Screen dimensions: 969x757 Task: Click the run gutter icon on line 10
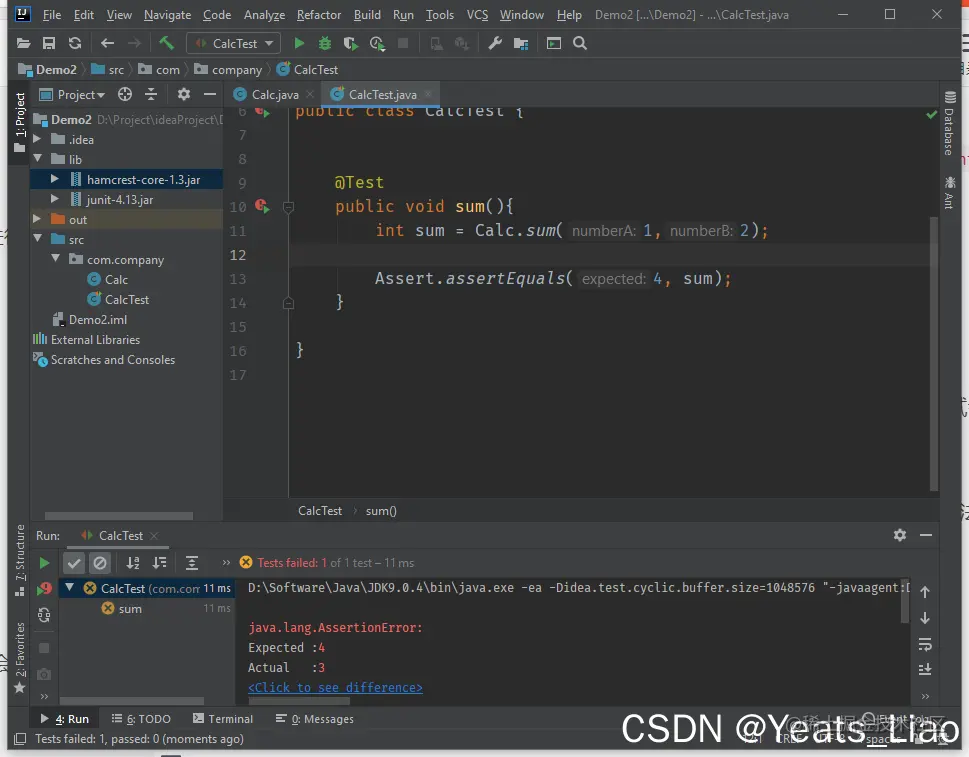pyautogui.click(x=262, y=206)
